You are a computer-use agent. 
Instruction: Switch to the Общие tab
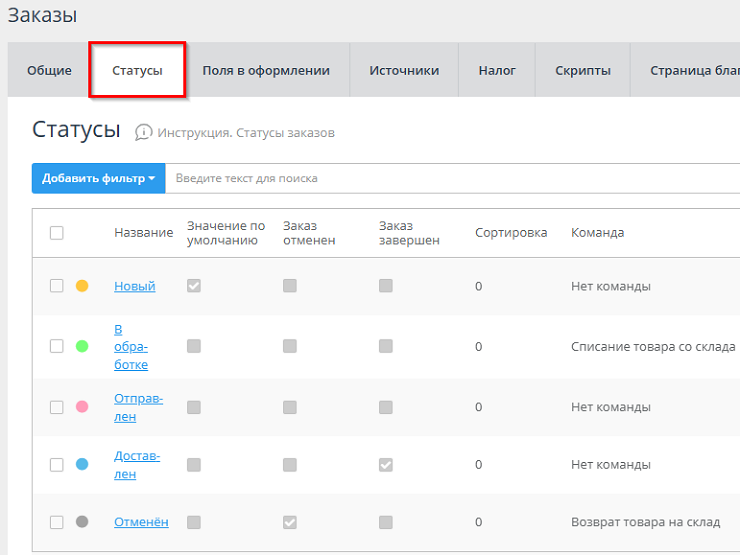[49, 70]
